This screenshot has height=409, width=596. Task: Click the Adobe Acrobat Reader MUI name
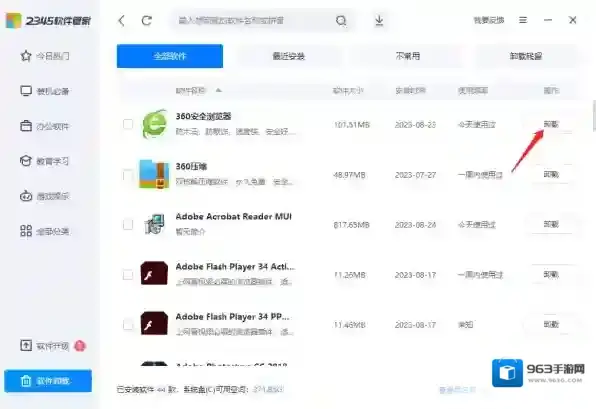point(233,217)
